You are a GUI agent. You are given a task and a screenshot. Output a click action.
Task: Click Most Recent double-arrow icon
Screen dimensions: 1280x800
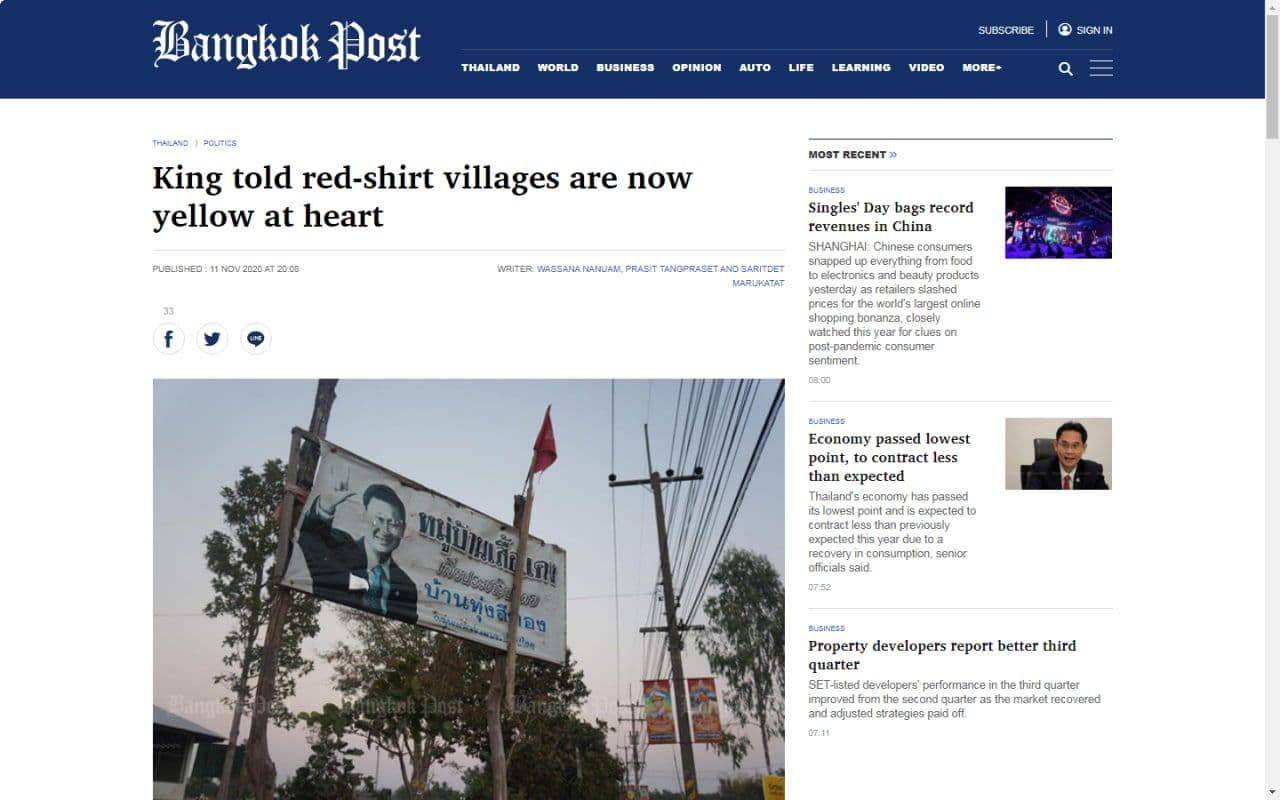(893, 155)
